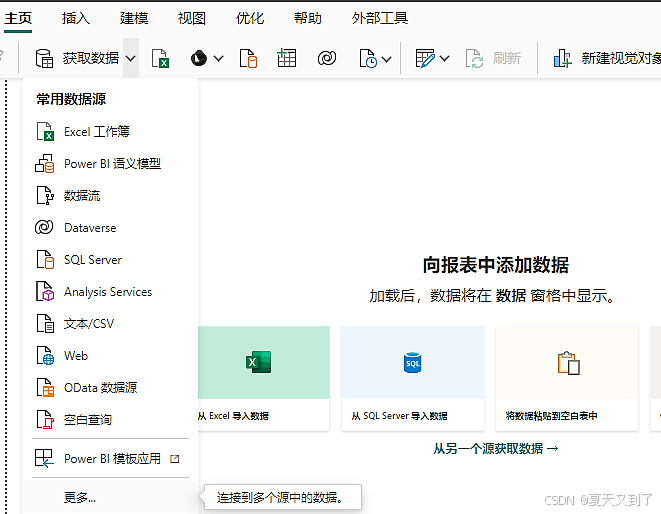Click the external link icon beside 模板应用
Screen dimensions: 661x514
(175, 459)
